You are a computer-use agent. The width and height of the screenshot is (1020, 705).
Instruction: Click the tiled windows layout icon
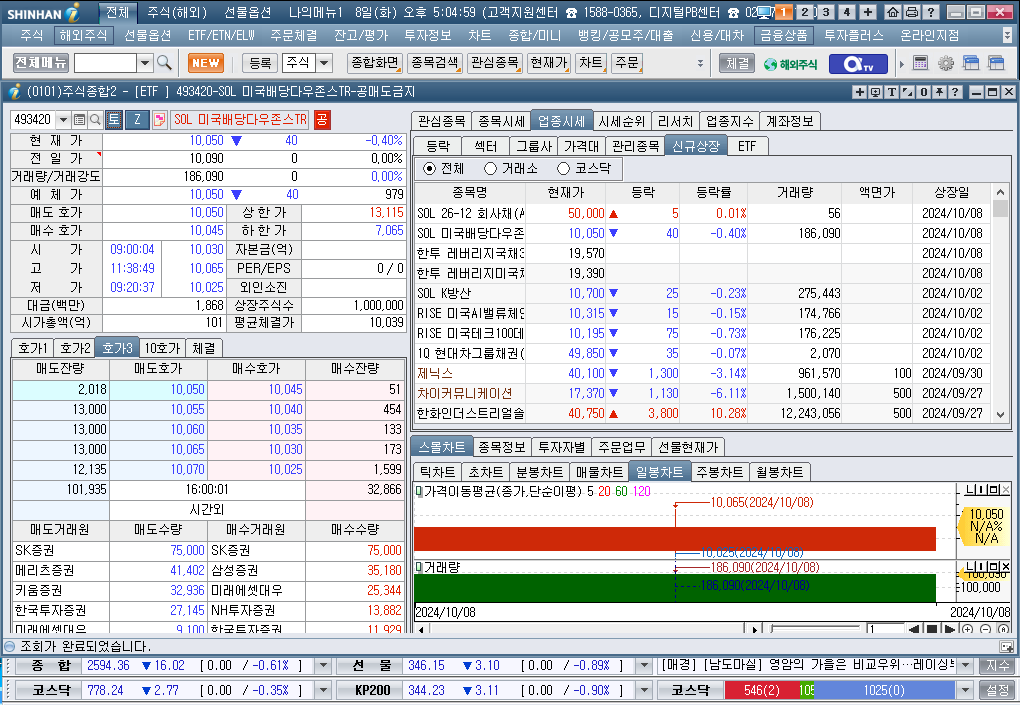[x=971, y=63]
